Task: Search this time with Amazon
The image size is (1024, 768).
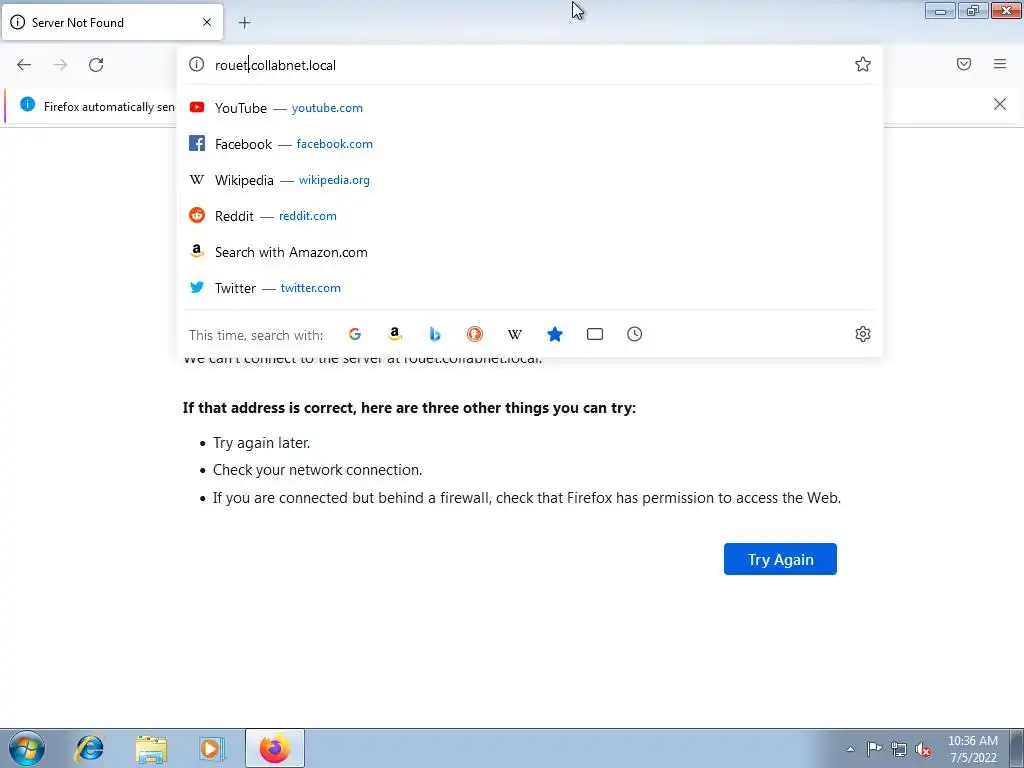Action: [x=394, y=334]
